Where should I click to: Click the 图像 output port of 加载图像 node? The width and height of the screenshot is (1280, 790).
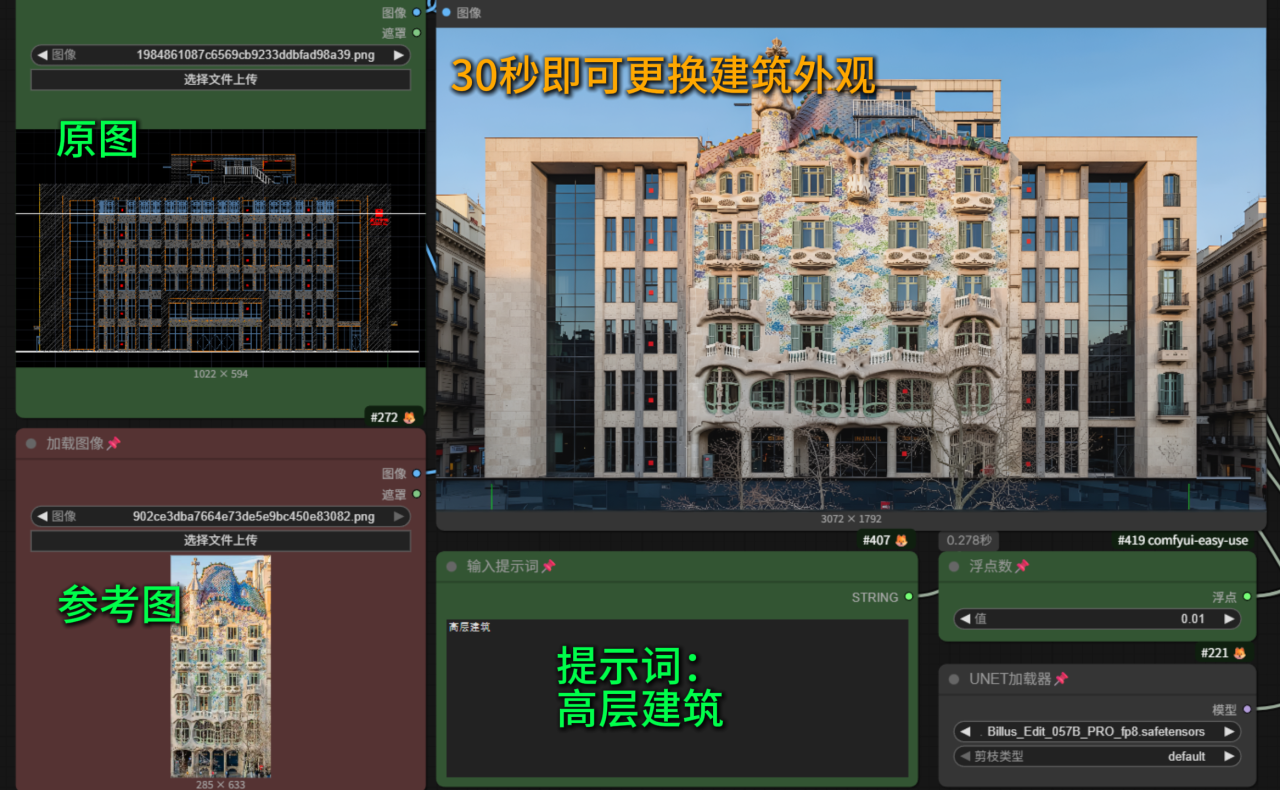click(417, 473)
